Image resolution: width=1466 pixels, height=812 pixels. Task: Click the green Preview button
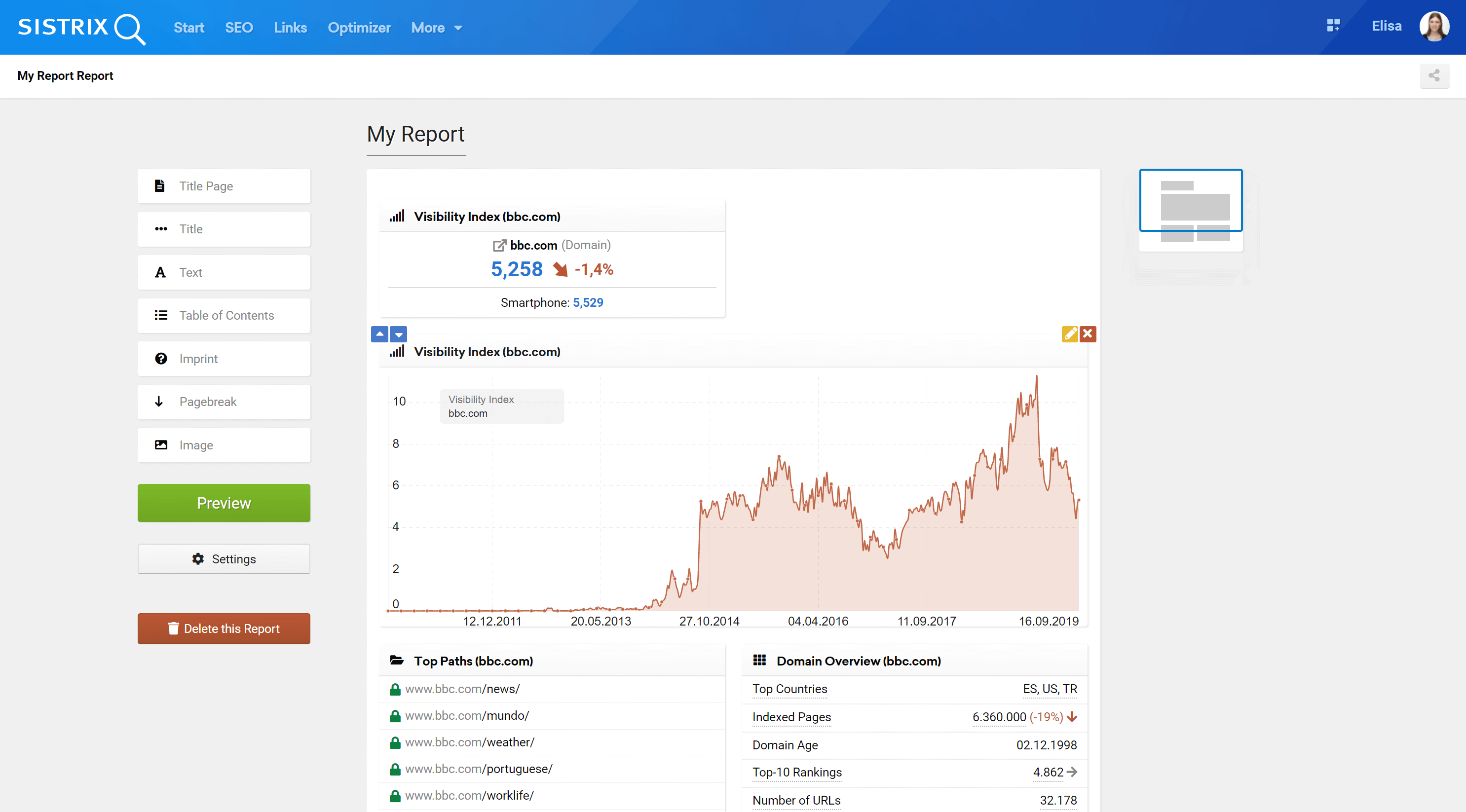(x=224, y=503)
